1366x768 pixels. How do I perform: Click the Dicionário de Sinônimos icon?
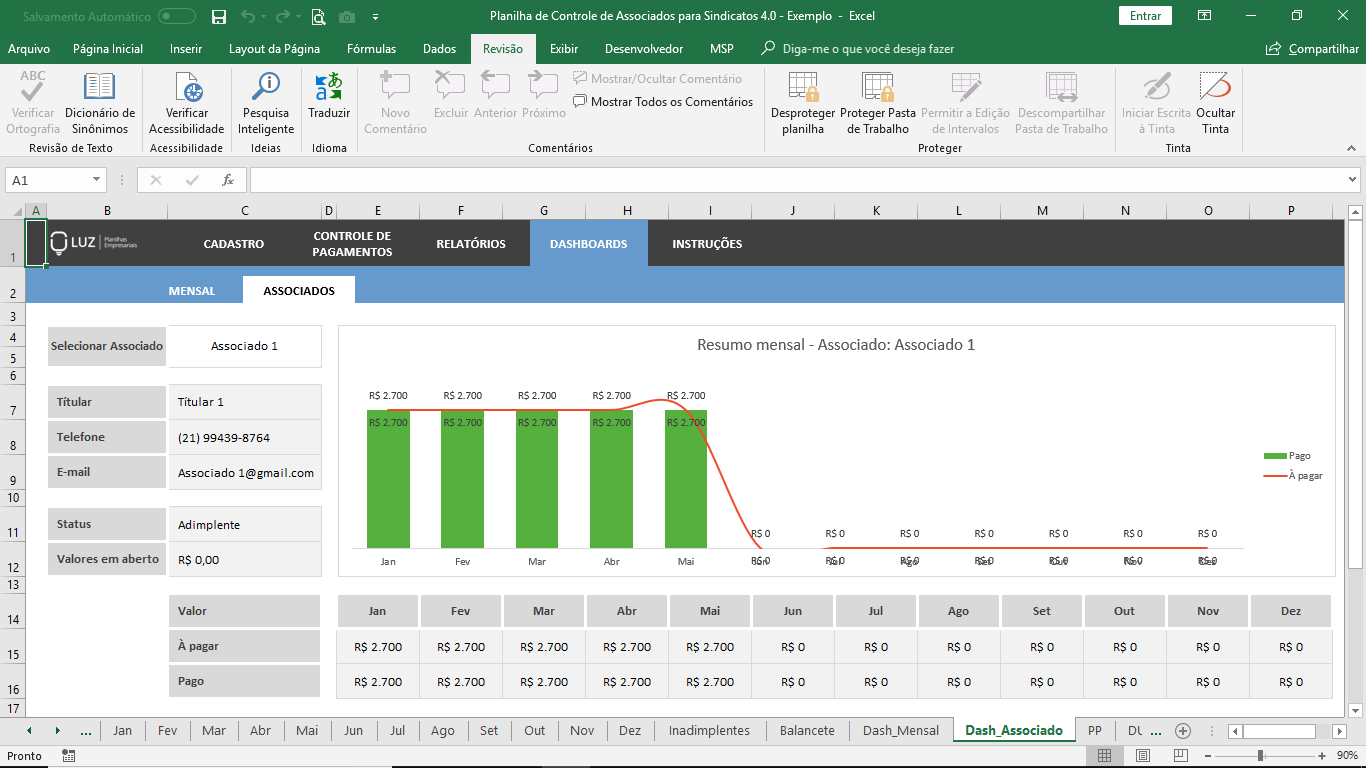coord(99,88)
